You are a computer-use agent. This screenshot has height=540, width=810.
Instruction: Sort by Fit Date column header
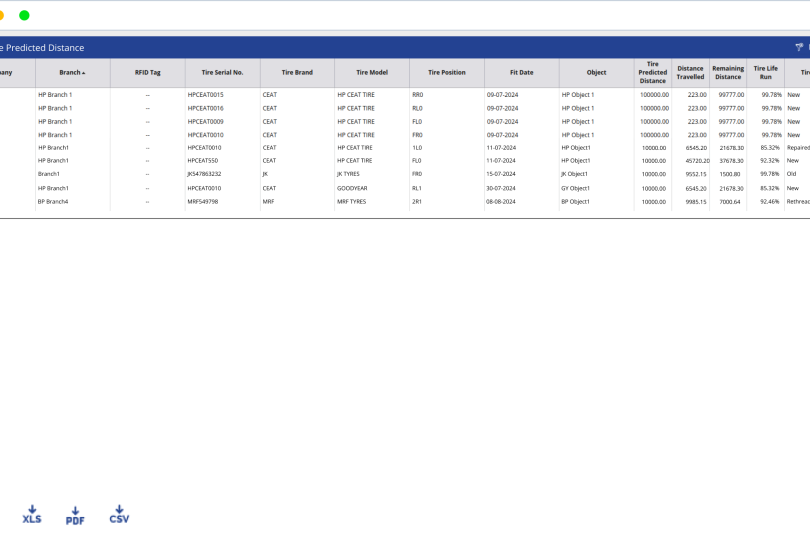[x=521, y=73]
